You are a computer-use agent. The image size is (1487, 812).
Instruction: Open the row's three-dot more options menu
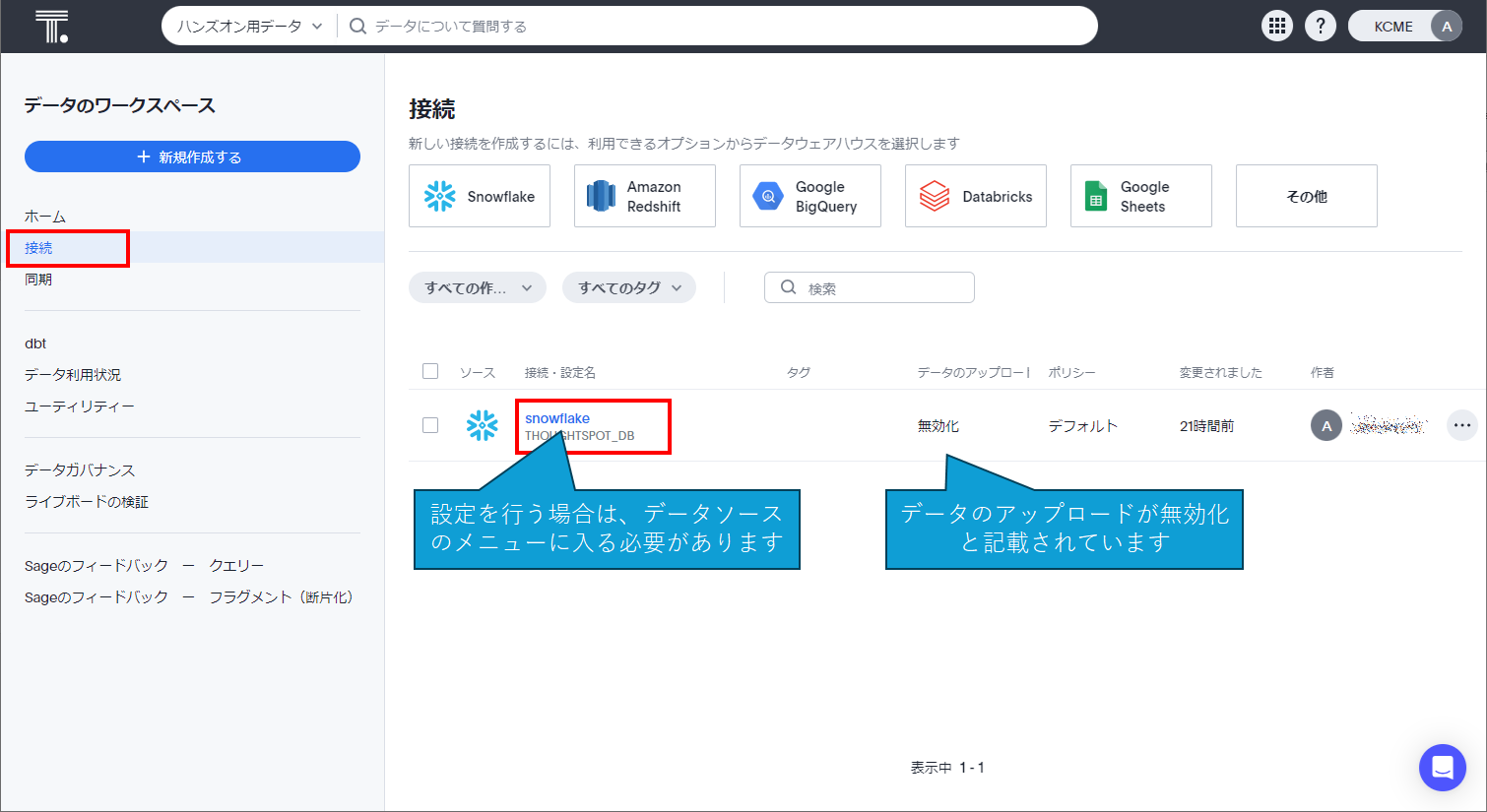click(x=1461, y=425)
